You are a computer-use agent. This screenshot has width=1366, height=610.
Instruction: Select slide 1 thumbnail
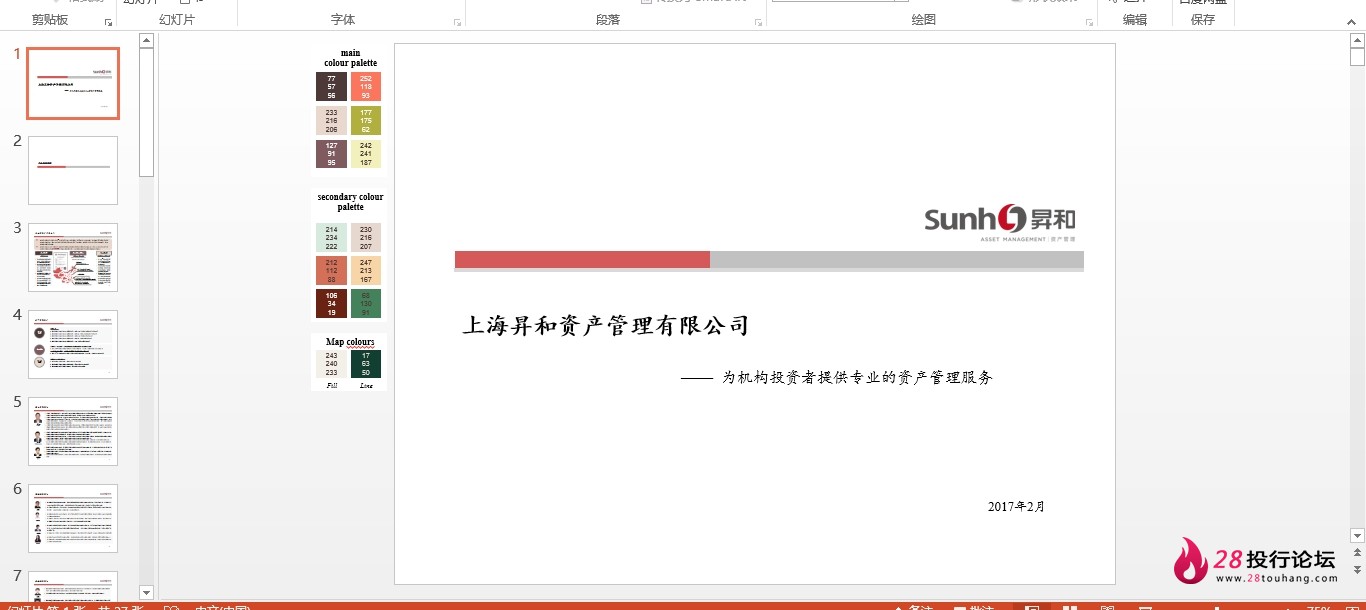coord(73,83)
